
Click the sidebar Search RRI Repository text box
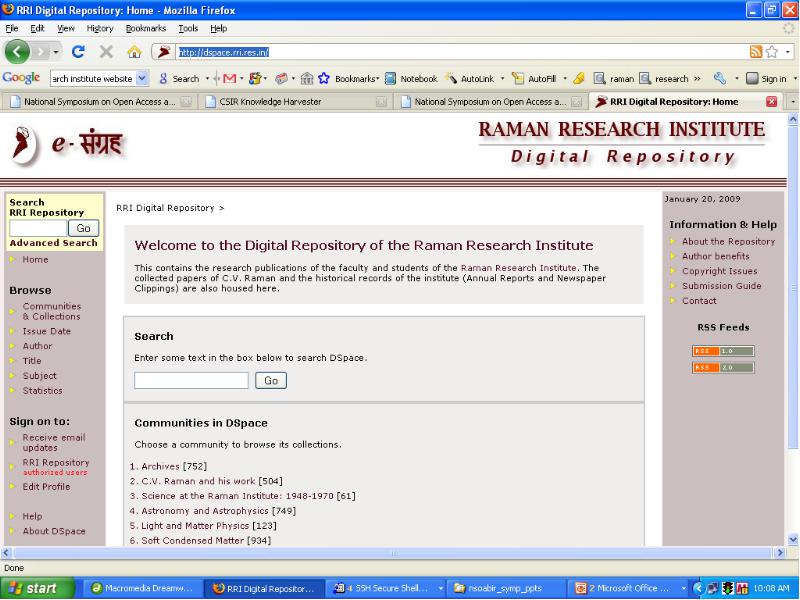point(38,228)
